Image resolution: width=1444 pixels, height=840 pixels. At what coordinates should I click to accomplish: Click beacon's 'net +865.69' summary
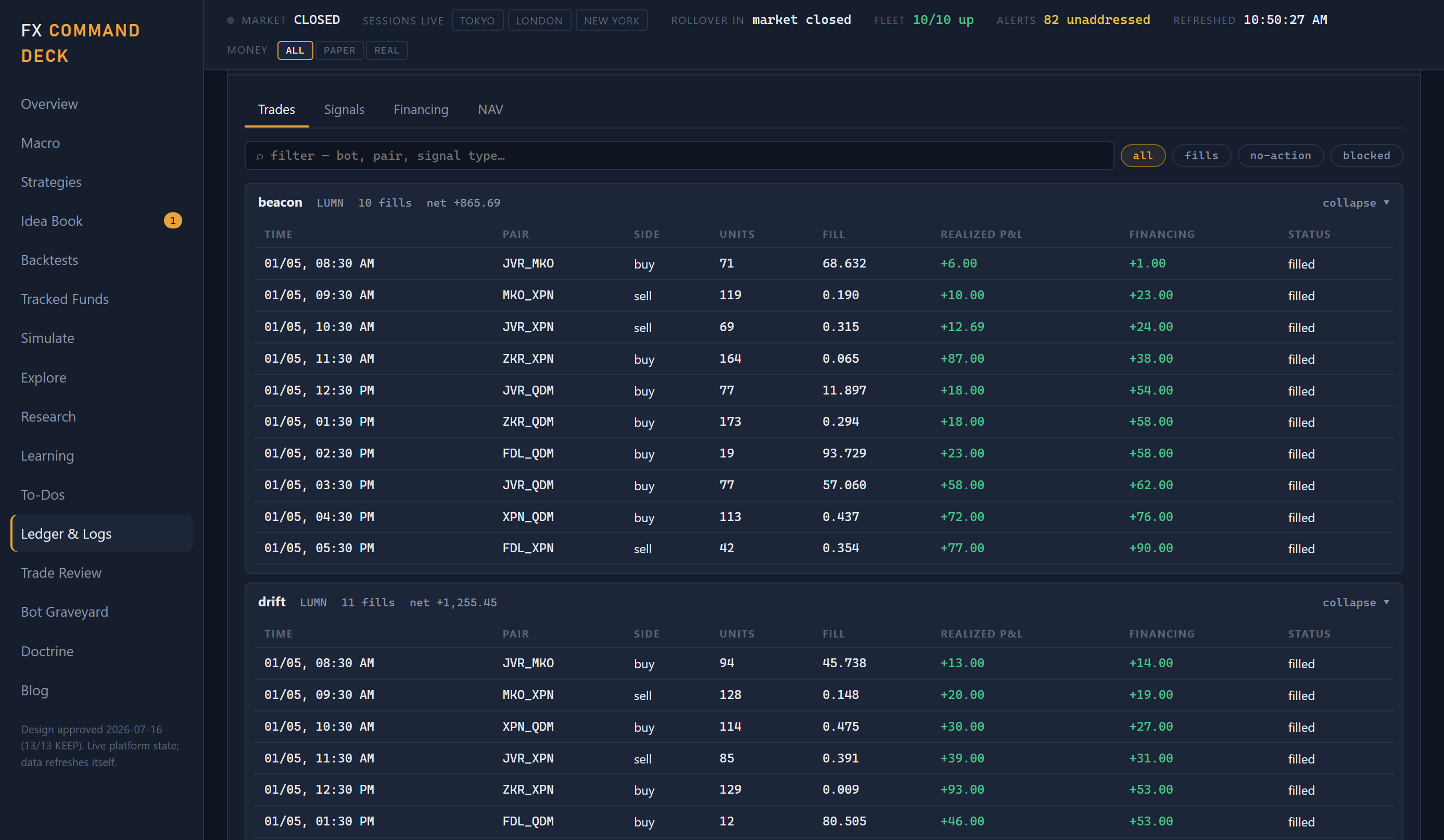coord(463,203)
